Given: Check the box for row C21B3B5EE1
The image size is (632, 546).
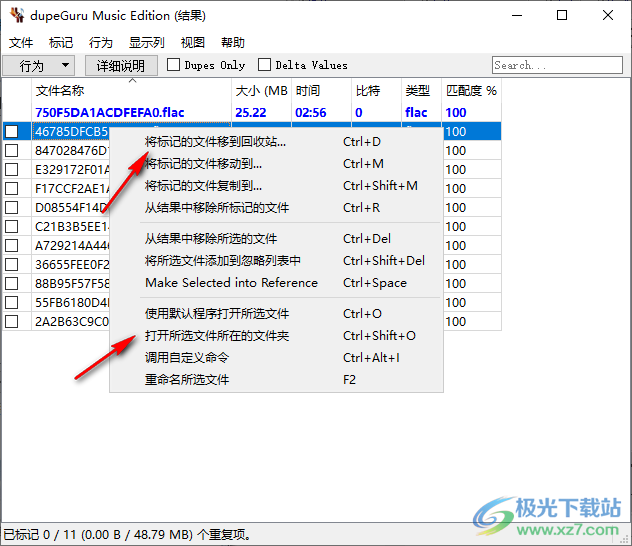Looking at the screenshot, I should [x=12, y=226].
